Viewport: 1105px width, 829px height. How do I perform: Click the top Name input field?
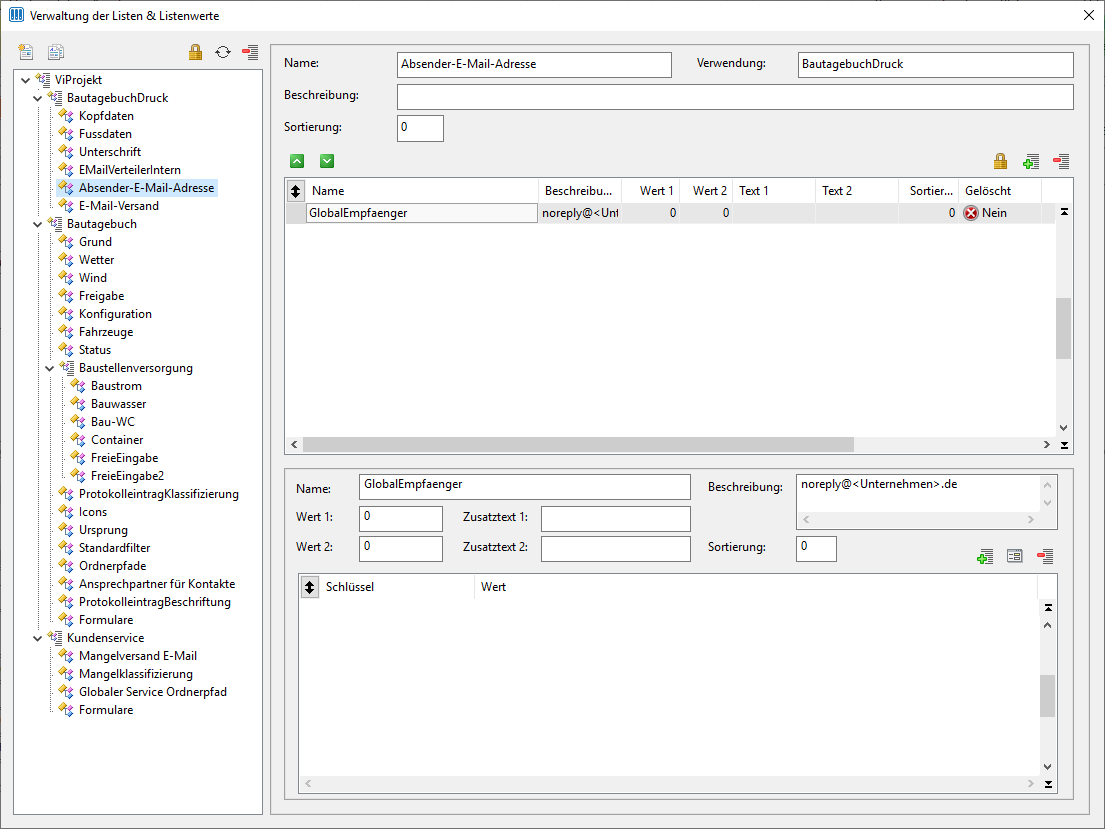click(534, 64)
